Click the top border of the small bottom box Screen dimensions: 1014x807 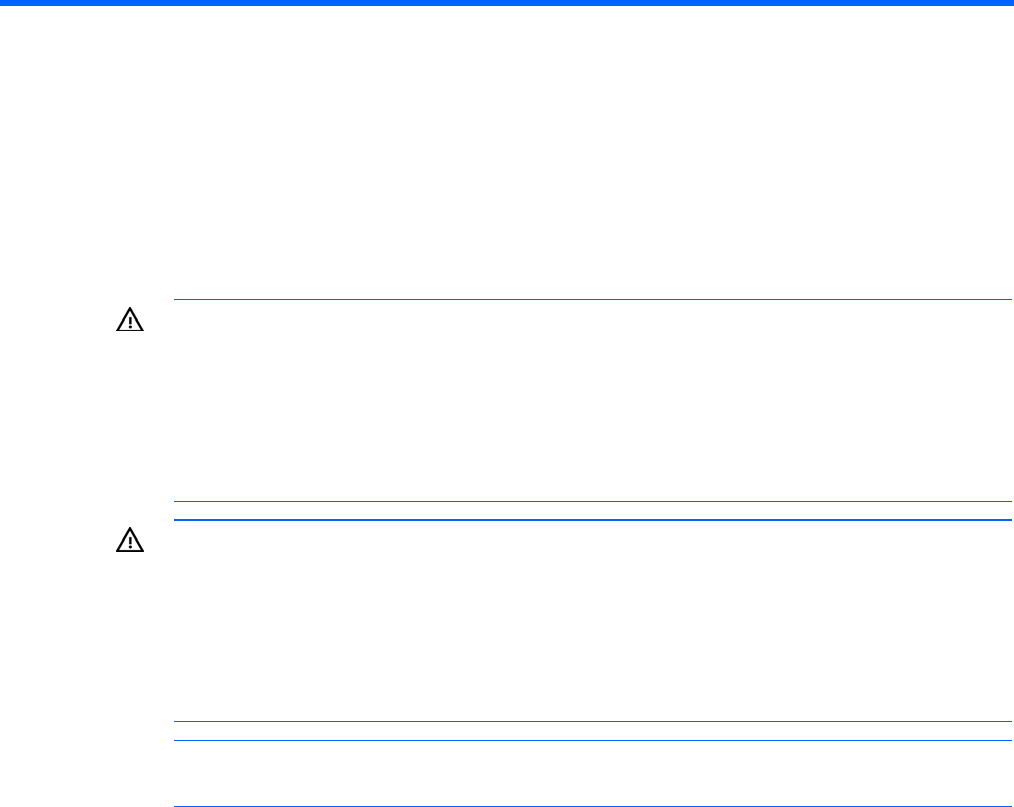(592, 741)
